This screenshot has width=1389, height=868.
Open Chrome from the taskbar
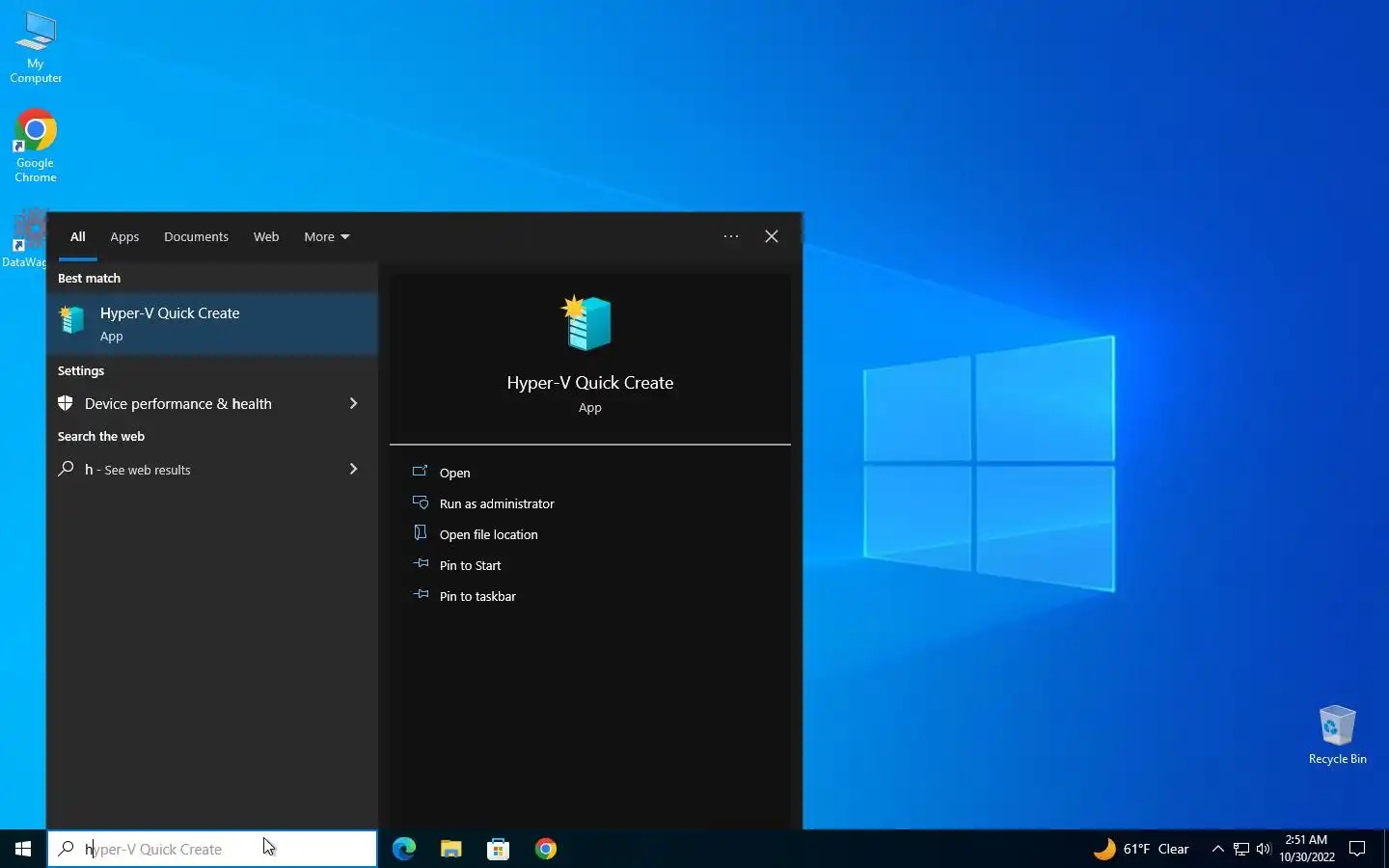click(x=545, y=849)
